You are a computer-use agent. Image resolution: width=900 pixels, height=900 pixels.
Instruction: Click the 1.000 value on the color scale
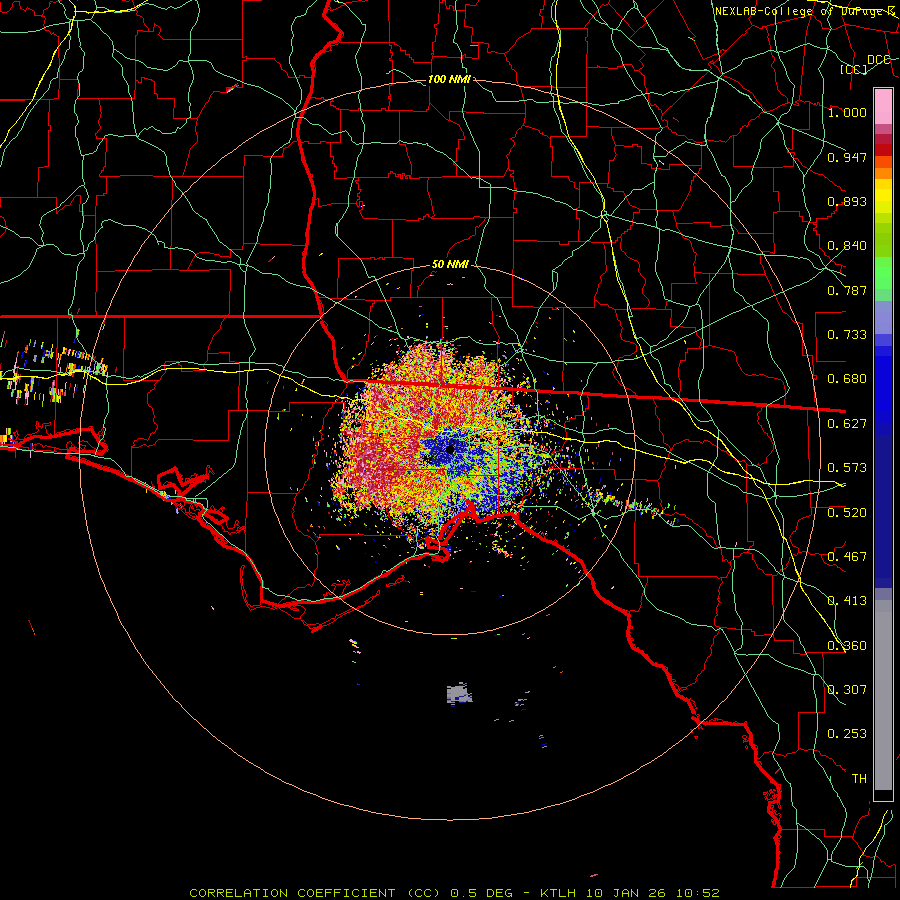pyautogui.click(x=847, y=112)
